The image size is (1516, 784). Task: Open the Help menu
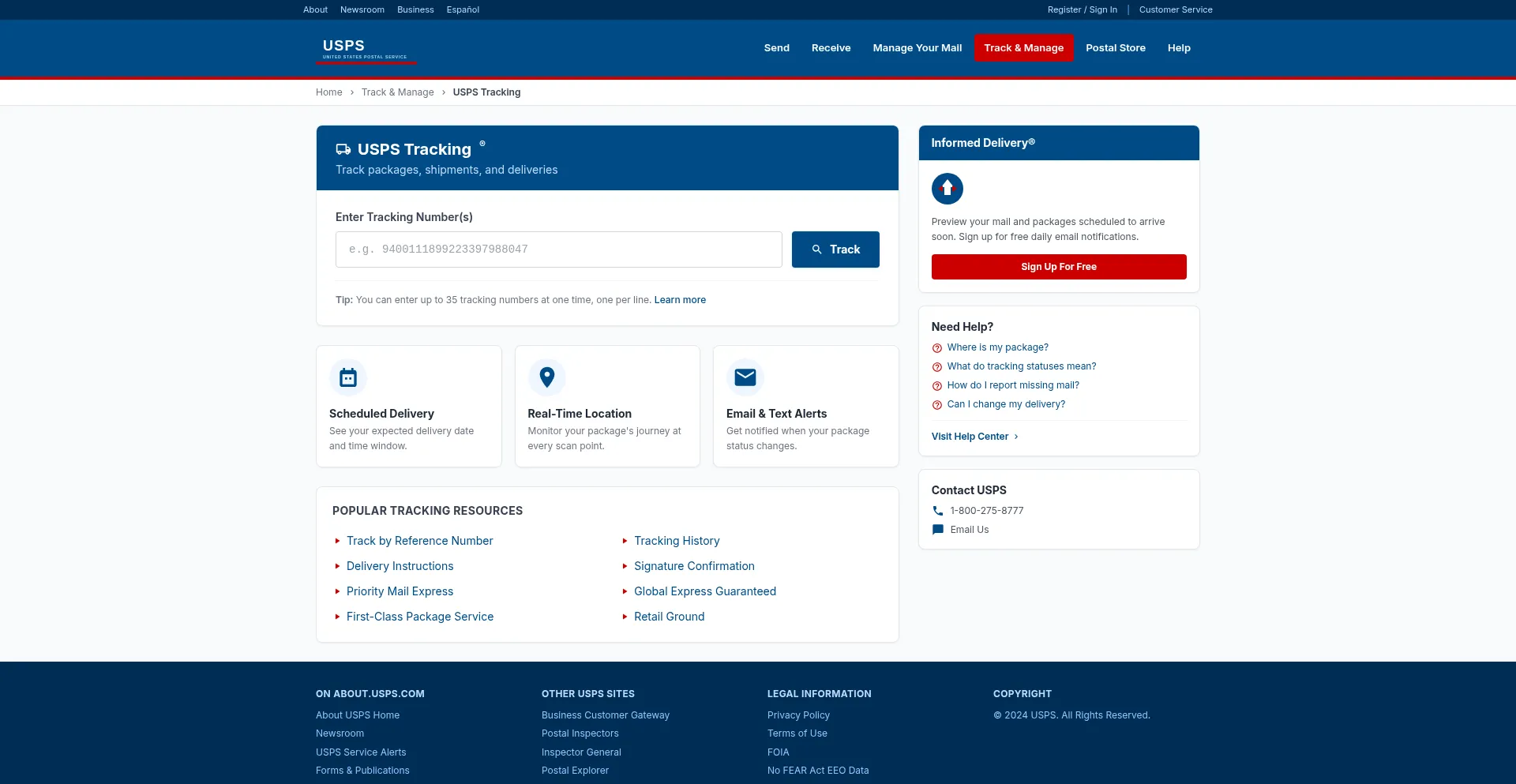[x=1179, y=48]
